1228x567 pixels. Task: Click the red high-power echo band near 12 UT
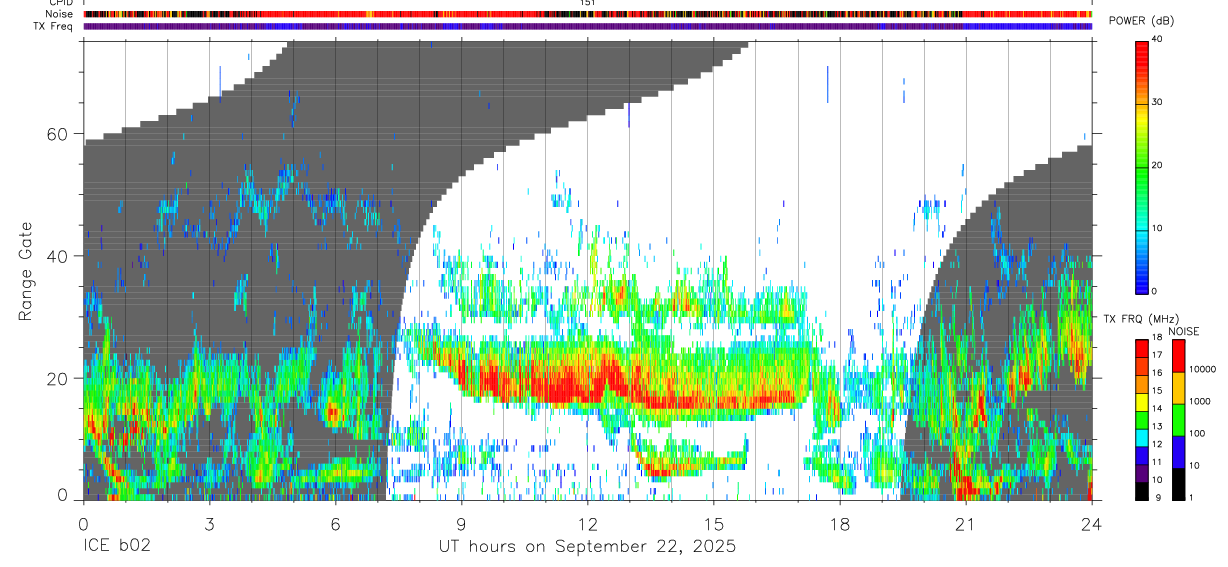560,383
